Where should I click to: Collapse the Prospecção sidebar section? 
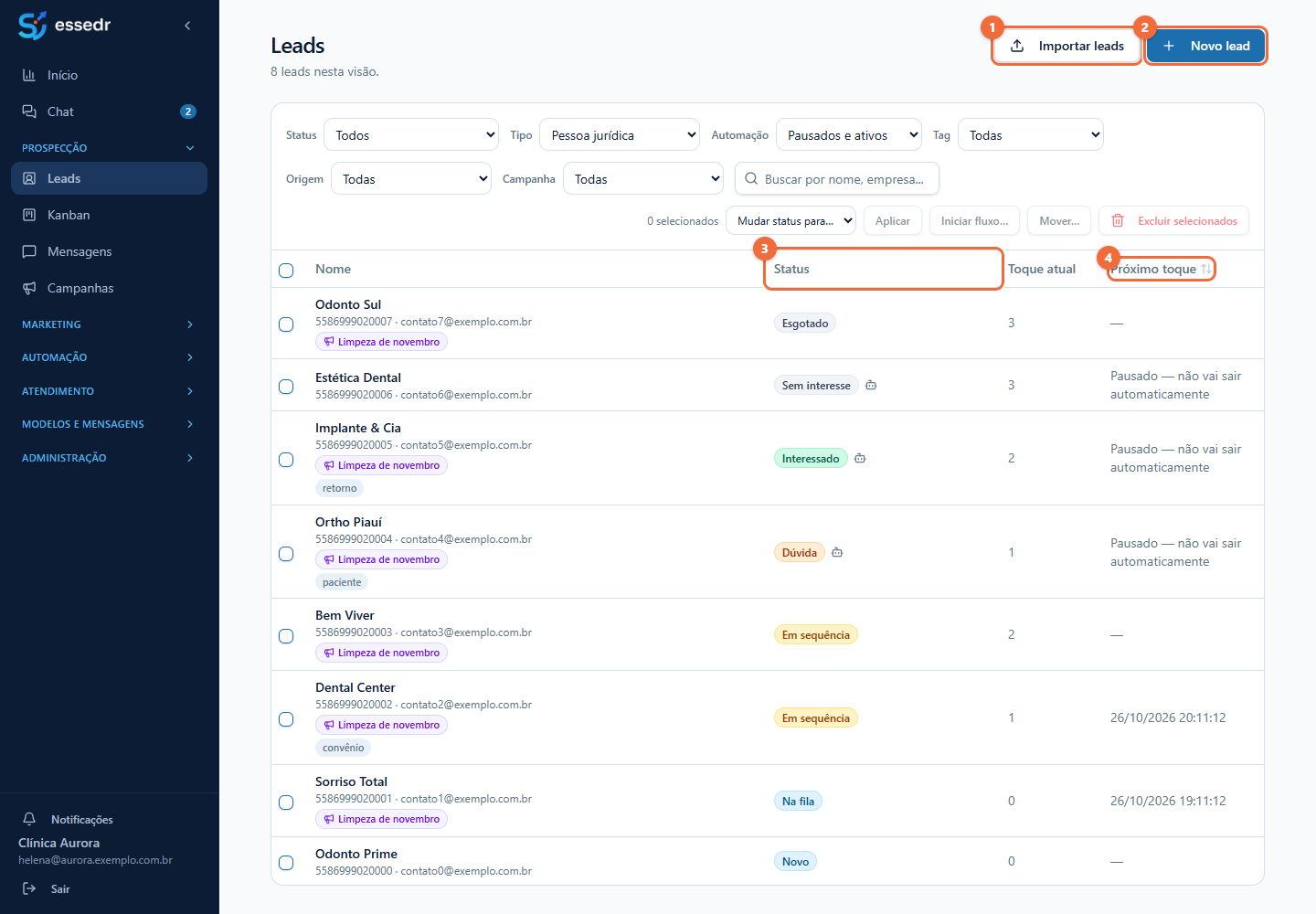pos(110,148)
